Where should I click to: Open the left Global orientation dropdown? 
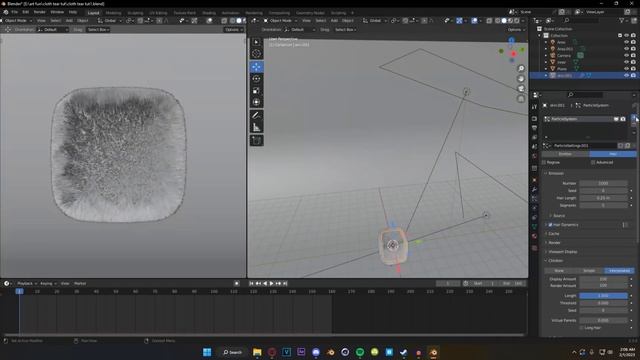110,20
